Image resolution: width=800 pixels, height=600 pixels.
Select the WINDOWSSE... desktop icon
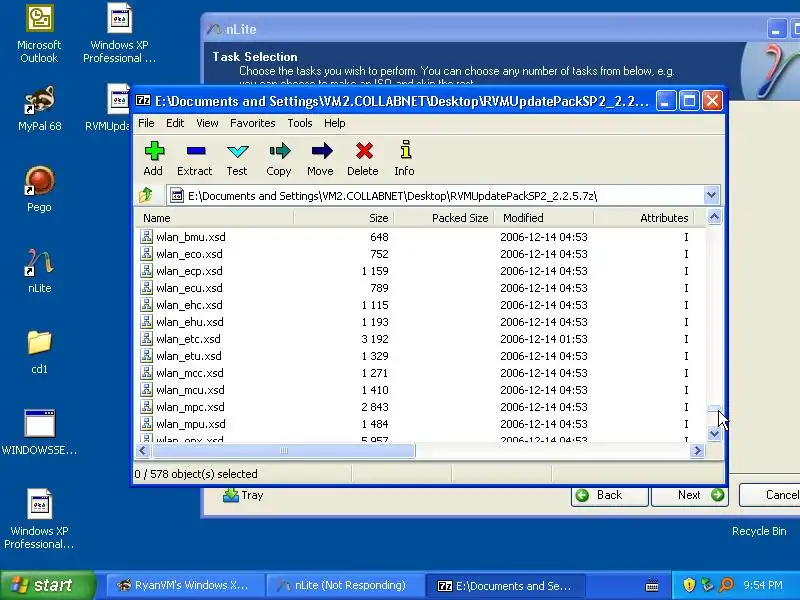point(39,423)
